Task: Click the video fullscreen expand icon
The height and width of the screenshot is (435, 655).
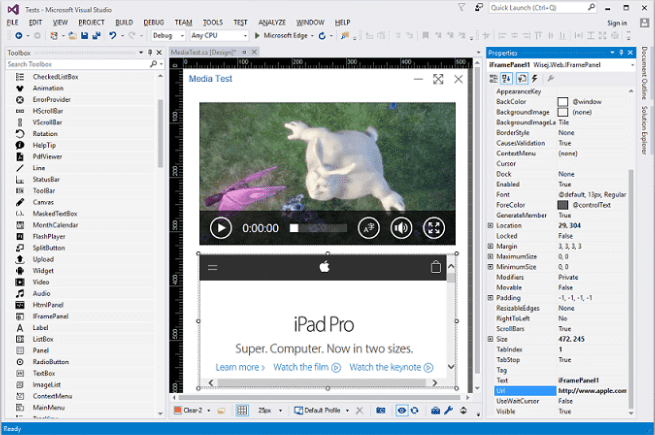Action: (434, 228)
